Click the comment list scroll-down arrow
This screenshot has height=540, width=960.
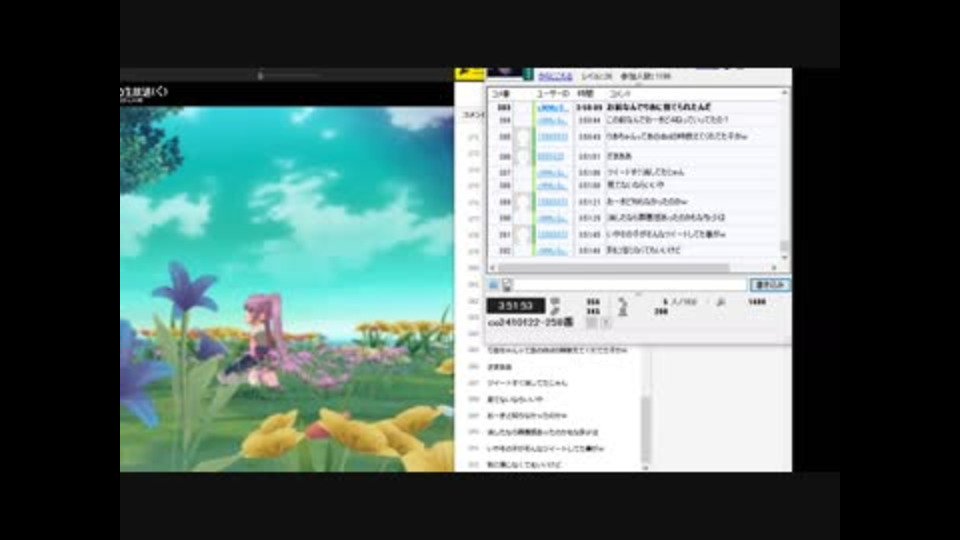point(784,257)
